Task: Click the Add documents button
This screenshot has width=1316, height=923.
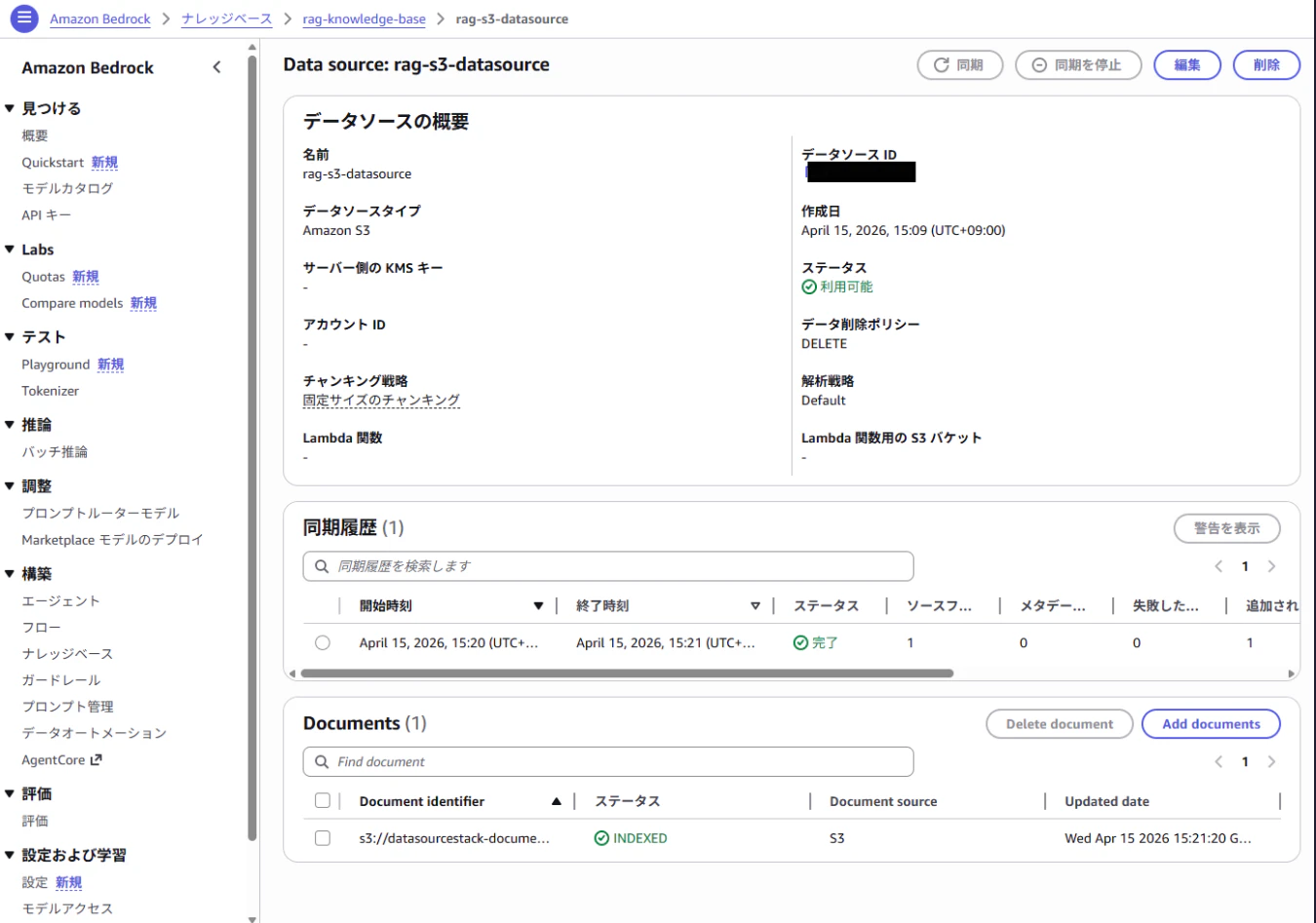Action: click(1211, 724)
